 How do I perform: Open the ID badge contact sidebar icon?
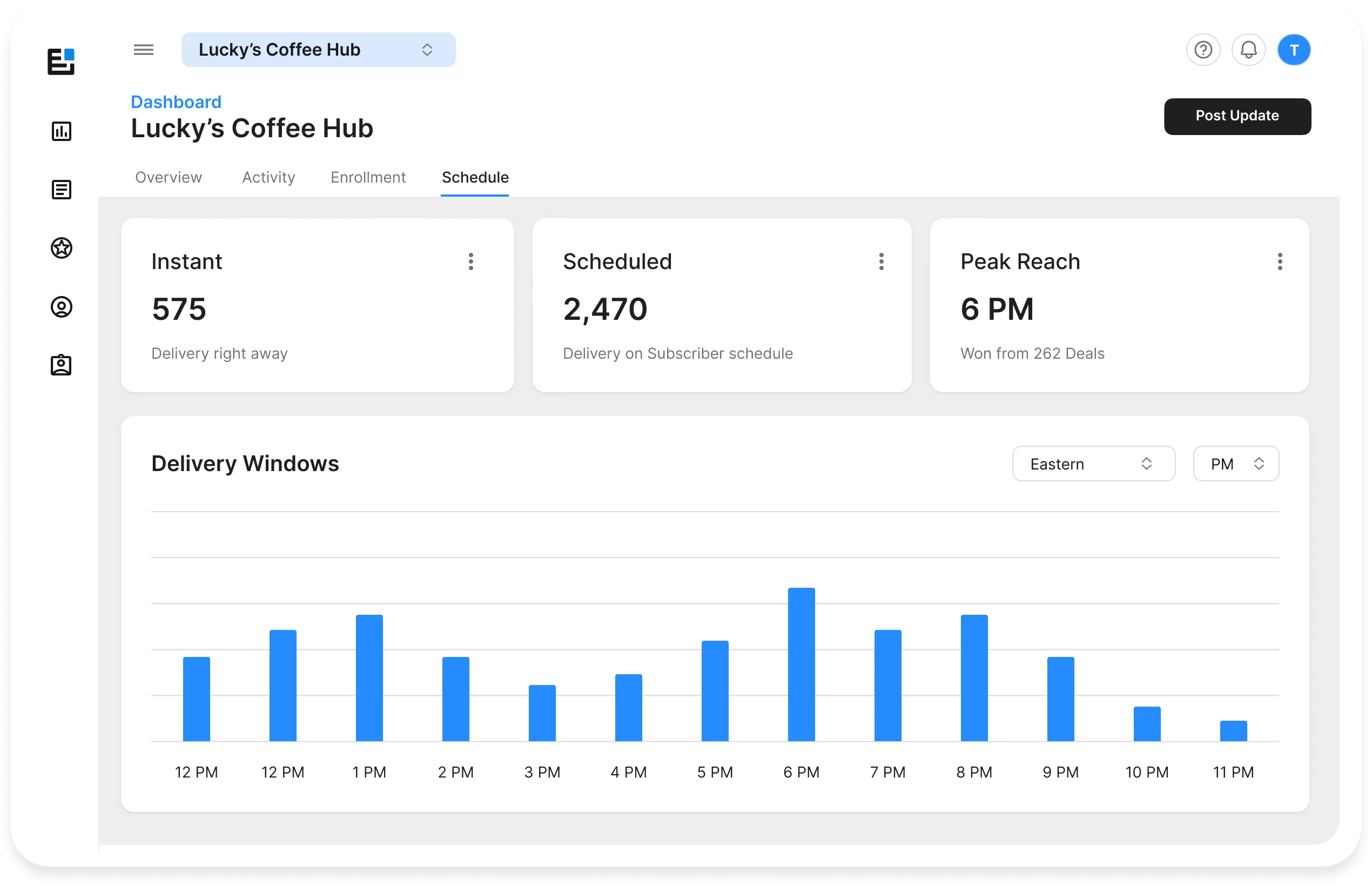[x=61, y=365]
